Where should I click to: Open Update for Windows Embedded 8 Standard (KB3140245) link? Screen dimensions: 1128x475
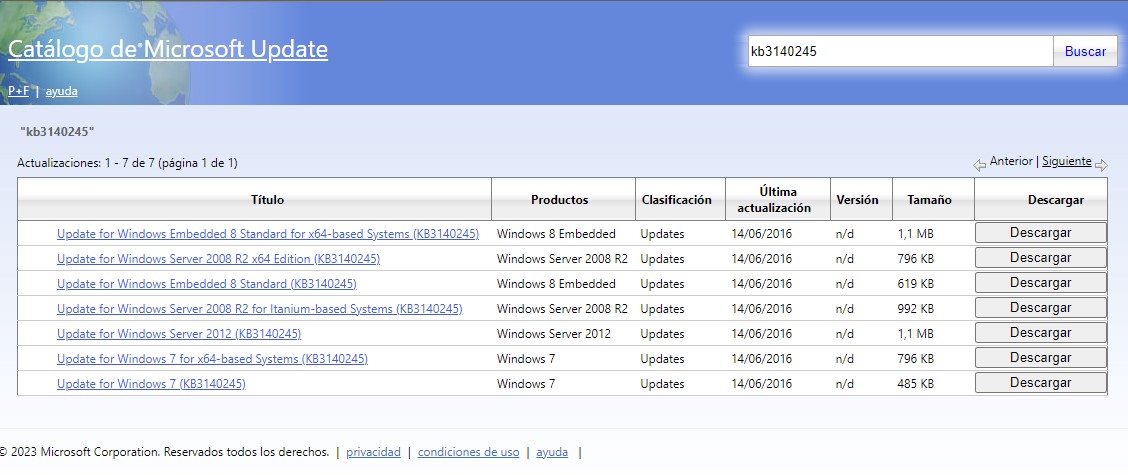point(206,284)
